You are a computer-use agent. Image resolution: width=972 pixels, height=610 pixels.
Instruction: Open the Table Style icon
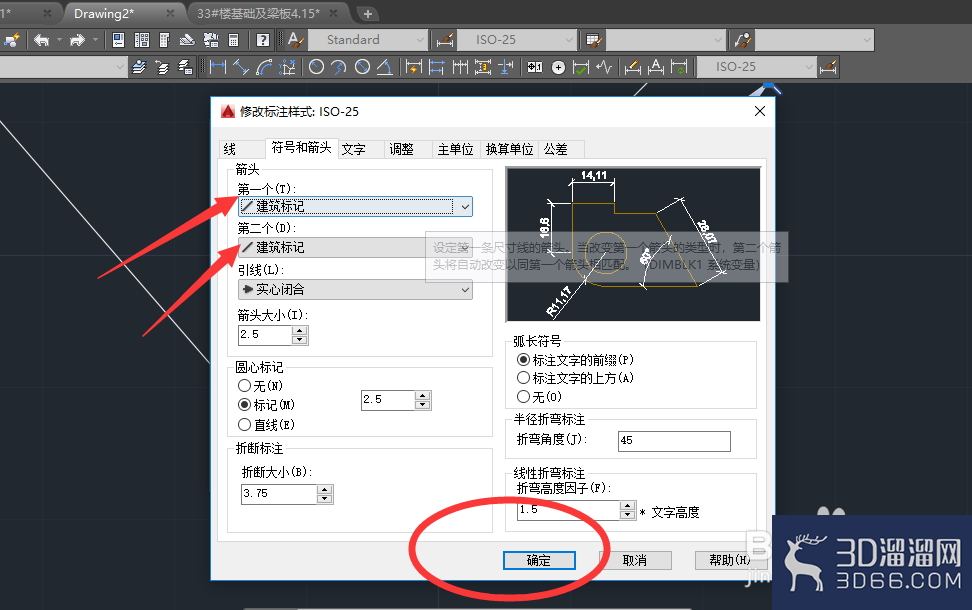coord(593,40)
